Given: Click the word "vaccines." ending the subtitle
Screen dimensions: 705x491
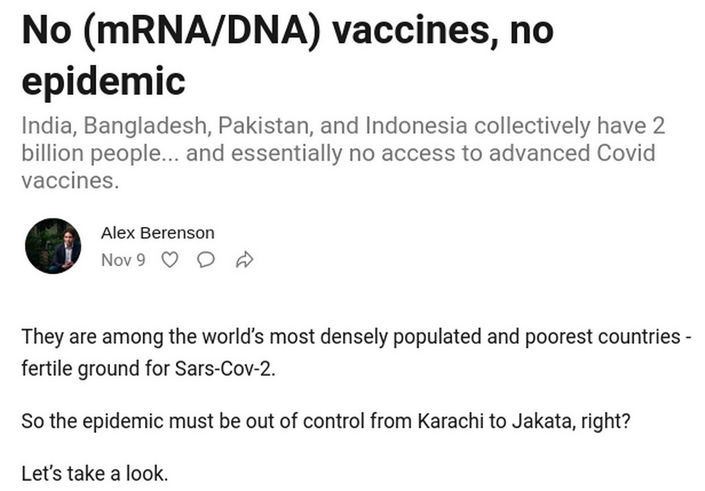Looking at the screenshot, I should 70,181.
